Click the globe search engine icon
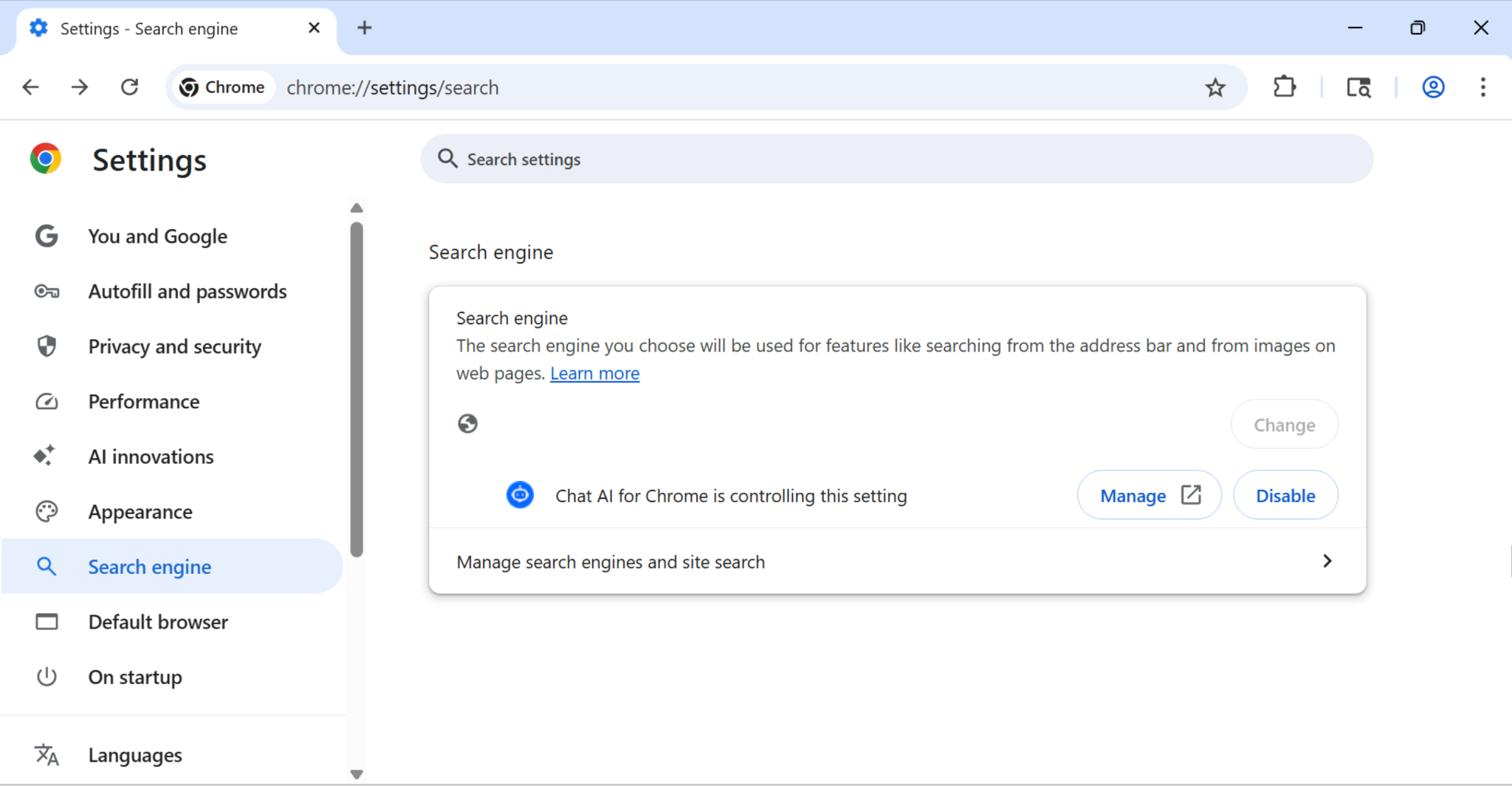This screenshot has width=1512, height=786. click(467, 423)
